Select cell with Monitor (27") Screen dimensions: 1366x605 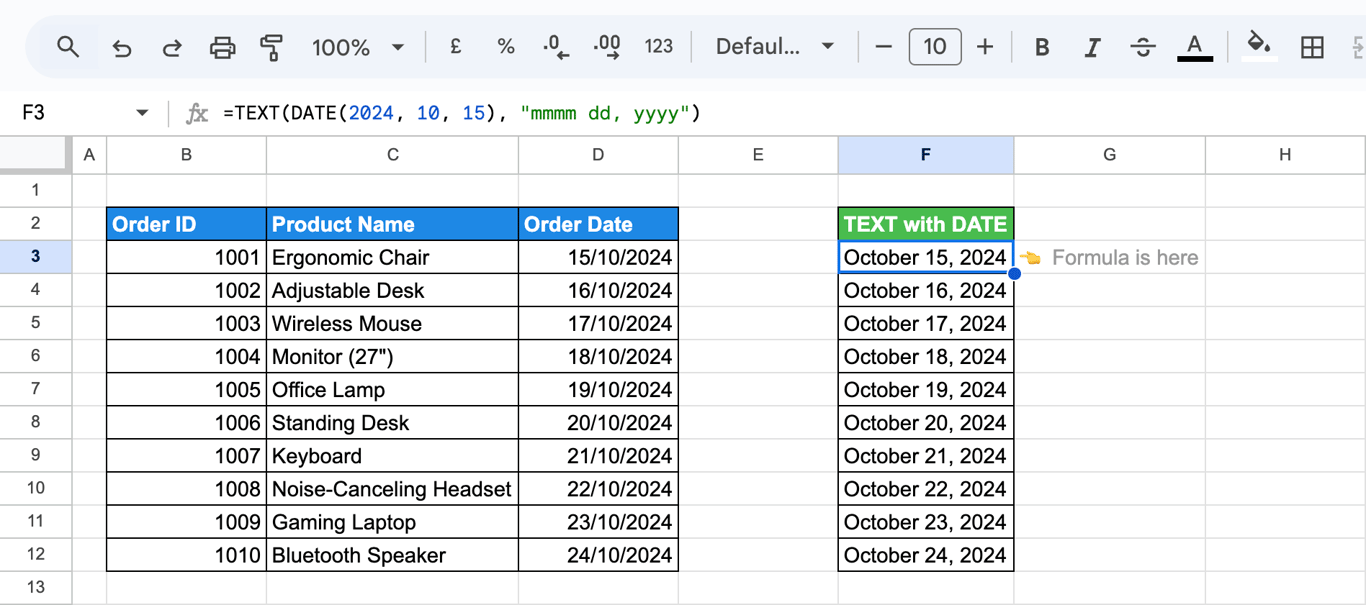[x=392, y=356]
